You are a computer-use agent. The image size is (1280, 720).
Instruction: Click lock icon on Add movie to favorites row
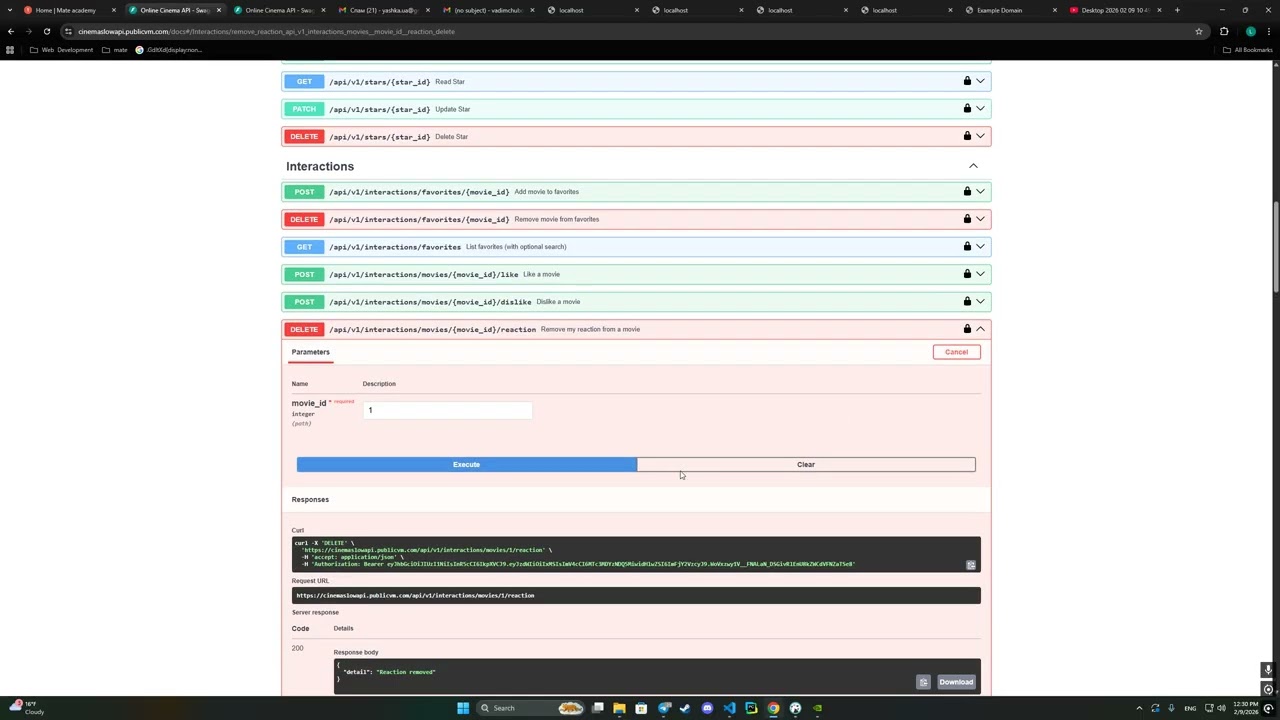967,191
